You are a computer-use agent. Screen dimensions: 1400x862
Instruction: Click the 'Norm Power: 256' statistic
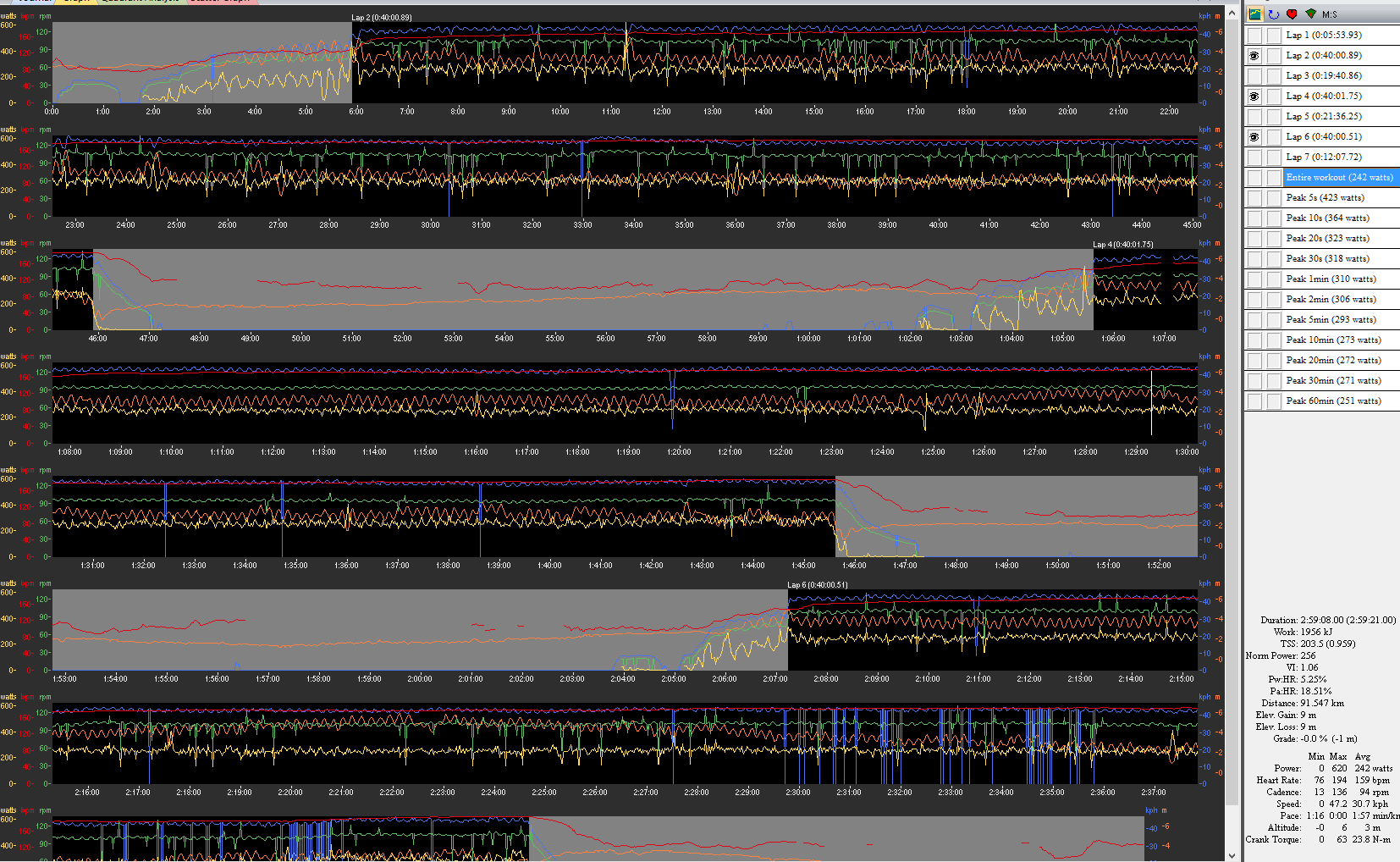(x=1281, y=655)
